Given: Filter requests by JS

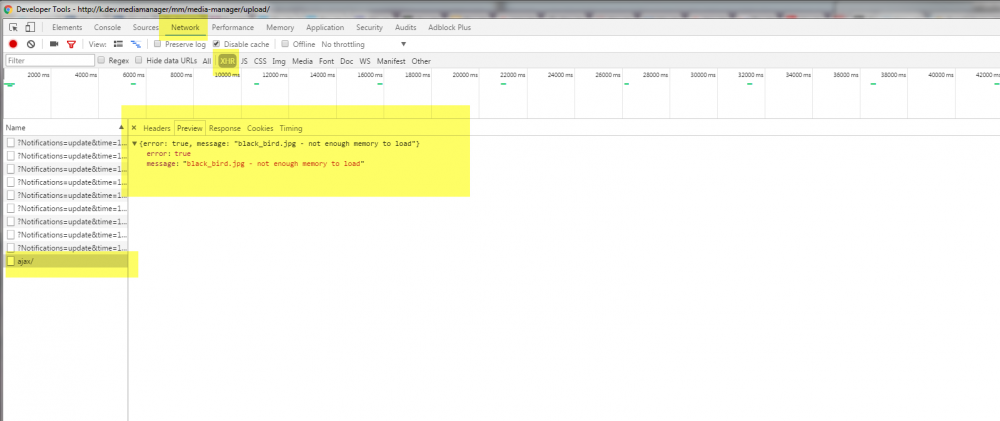Looking at the screenshot, I should coord(244,61).
